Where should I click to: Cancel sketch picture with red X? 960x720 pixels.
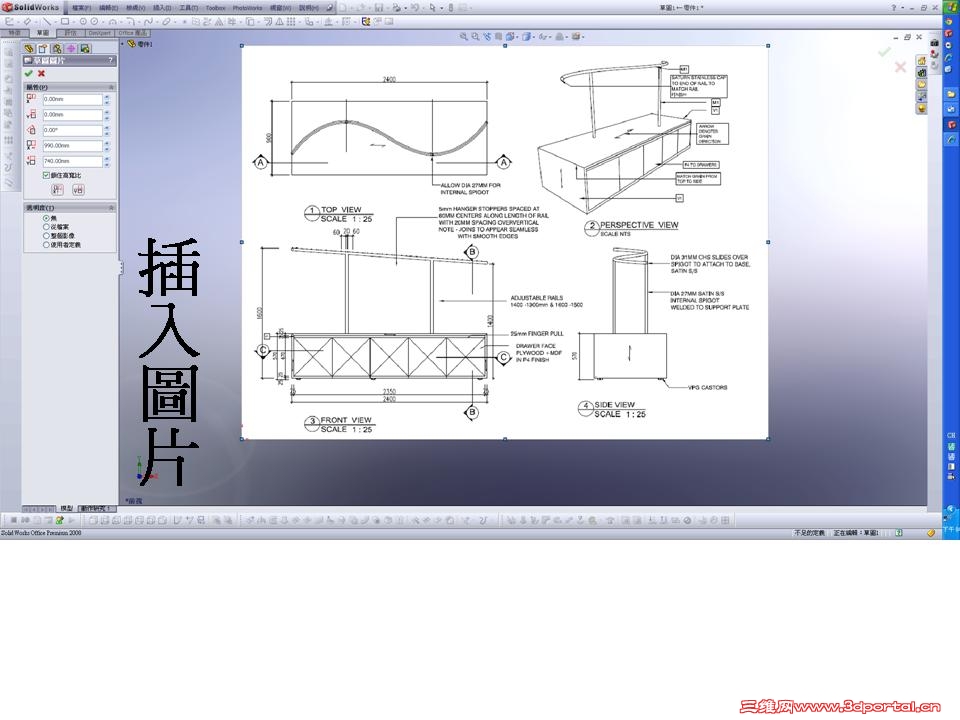[x=42, y=73]
